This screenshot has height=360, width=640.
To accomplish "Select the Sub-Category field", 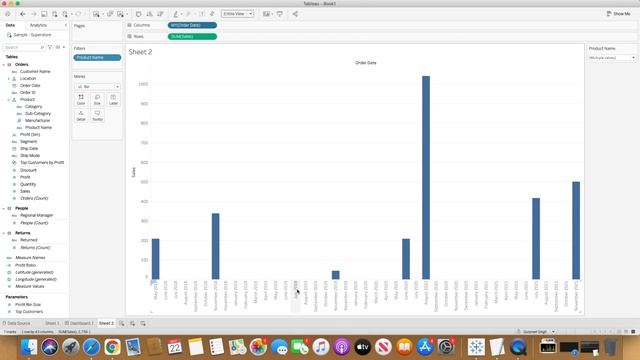I will (x=38, y=113).
